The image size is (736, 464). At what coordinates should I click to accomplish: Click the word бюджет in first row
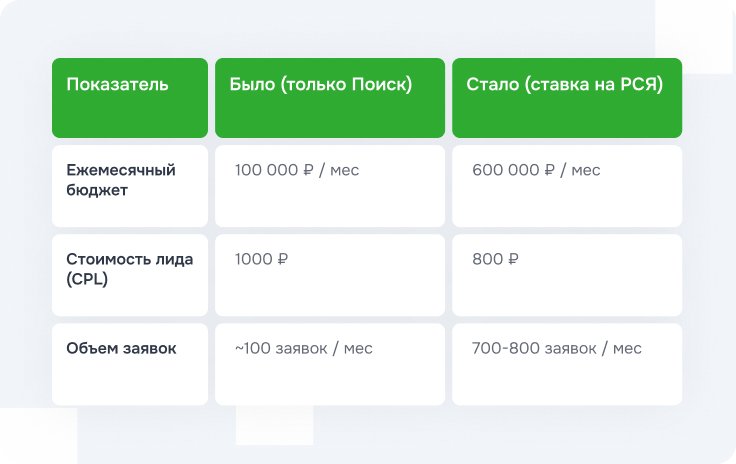coord(97,190)
